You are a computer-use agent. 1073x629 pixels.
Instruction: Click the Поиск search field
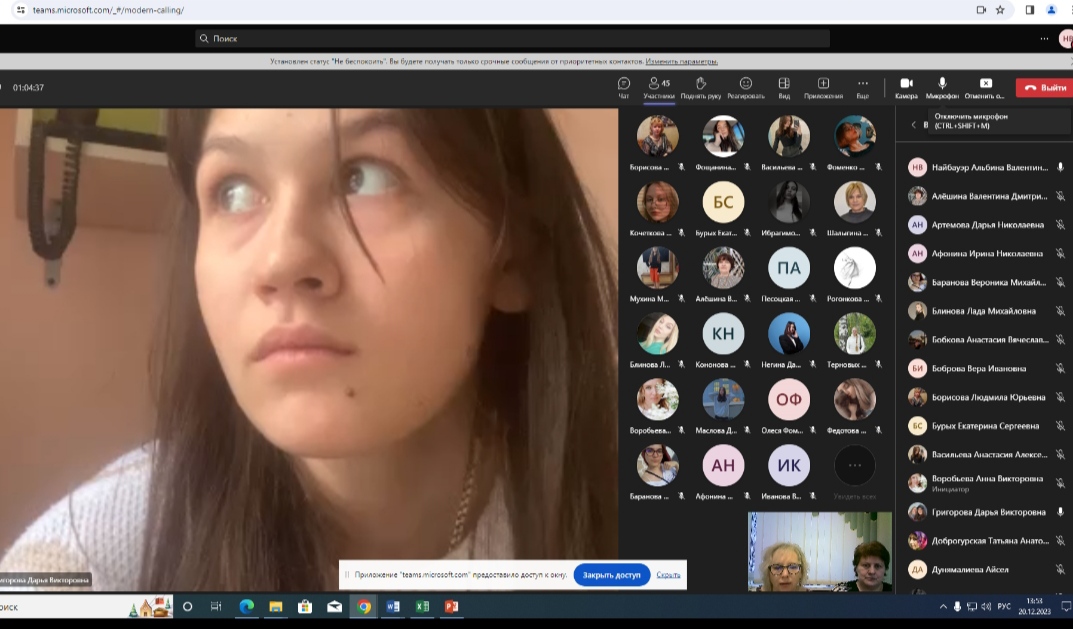tap(512, 38)
